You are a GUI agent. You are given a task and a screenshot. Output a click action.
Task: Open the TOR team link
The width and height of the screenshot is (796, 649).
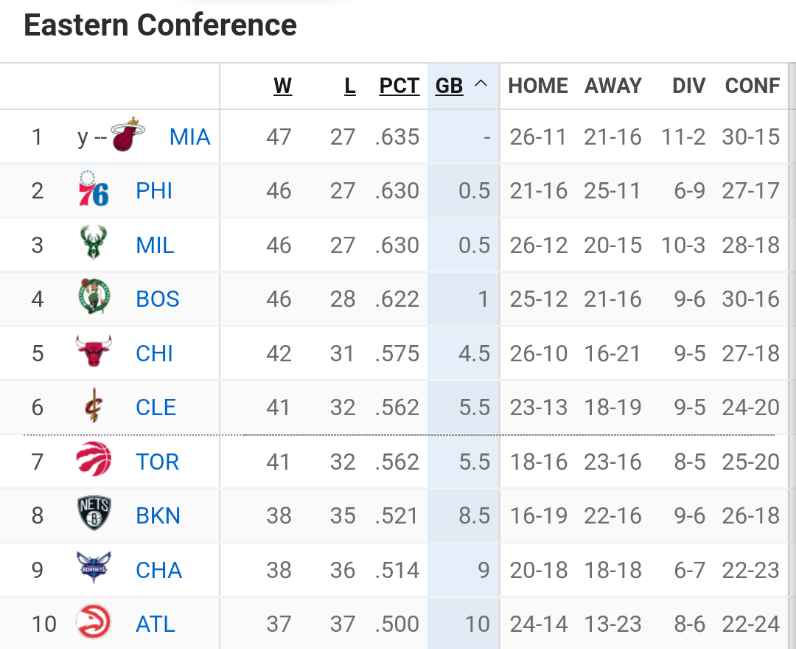157,462
